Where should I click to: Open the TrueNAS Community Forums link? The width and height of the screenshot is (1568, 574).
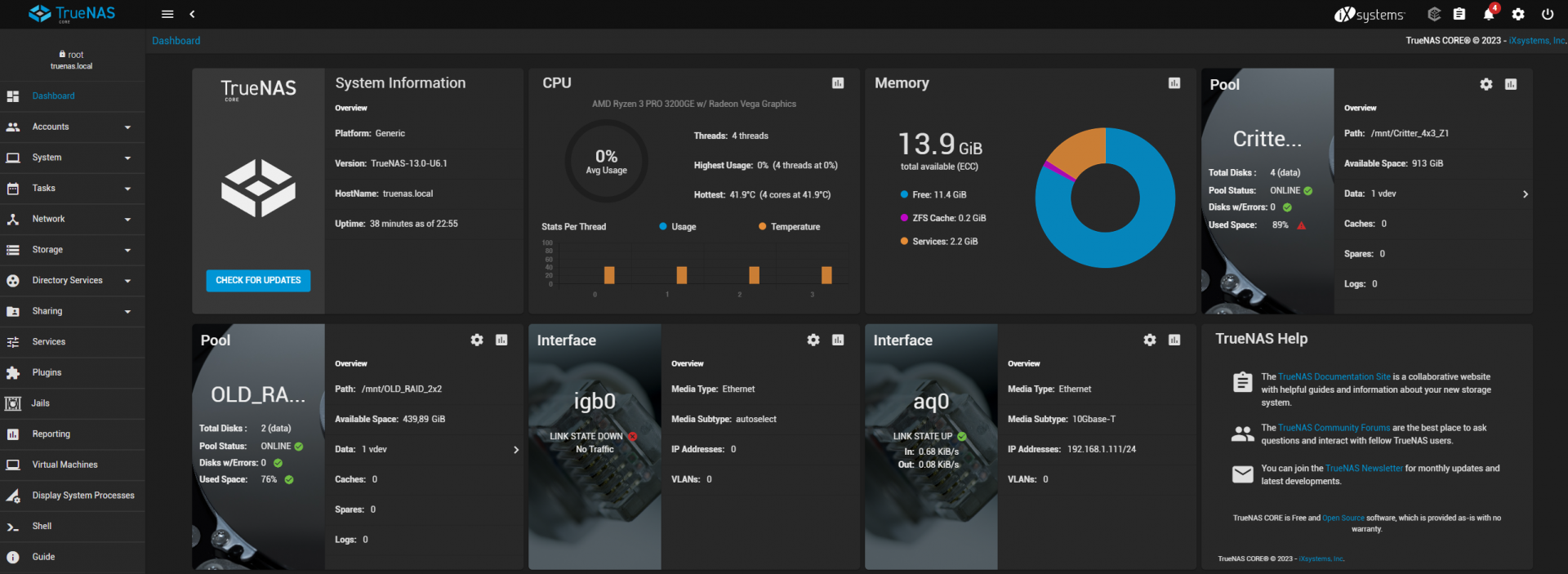(1334, 428)
